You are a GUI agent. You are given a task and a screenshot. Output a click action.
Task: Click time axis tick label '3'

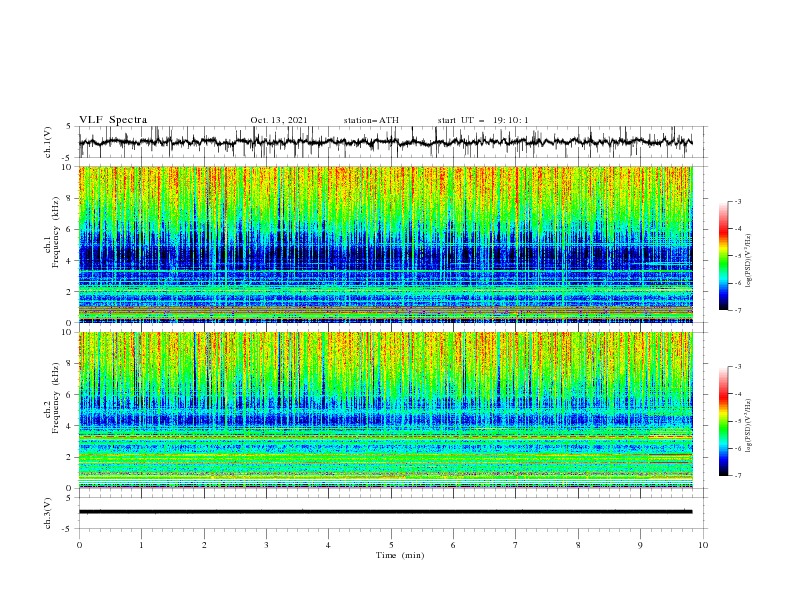266,545
